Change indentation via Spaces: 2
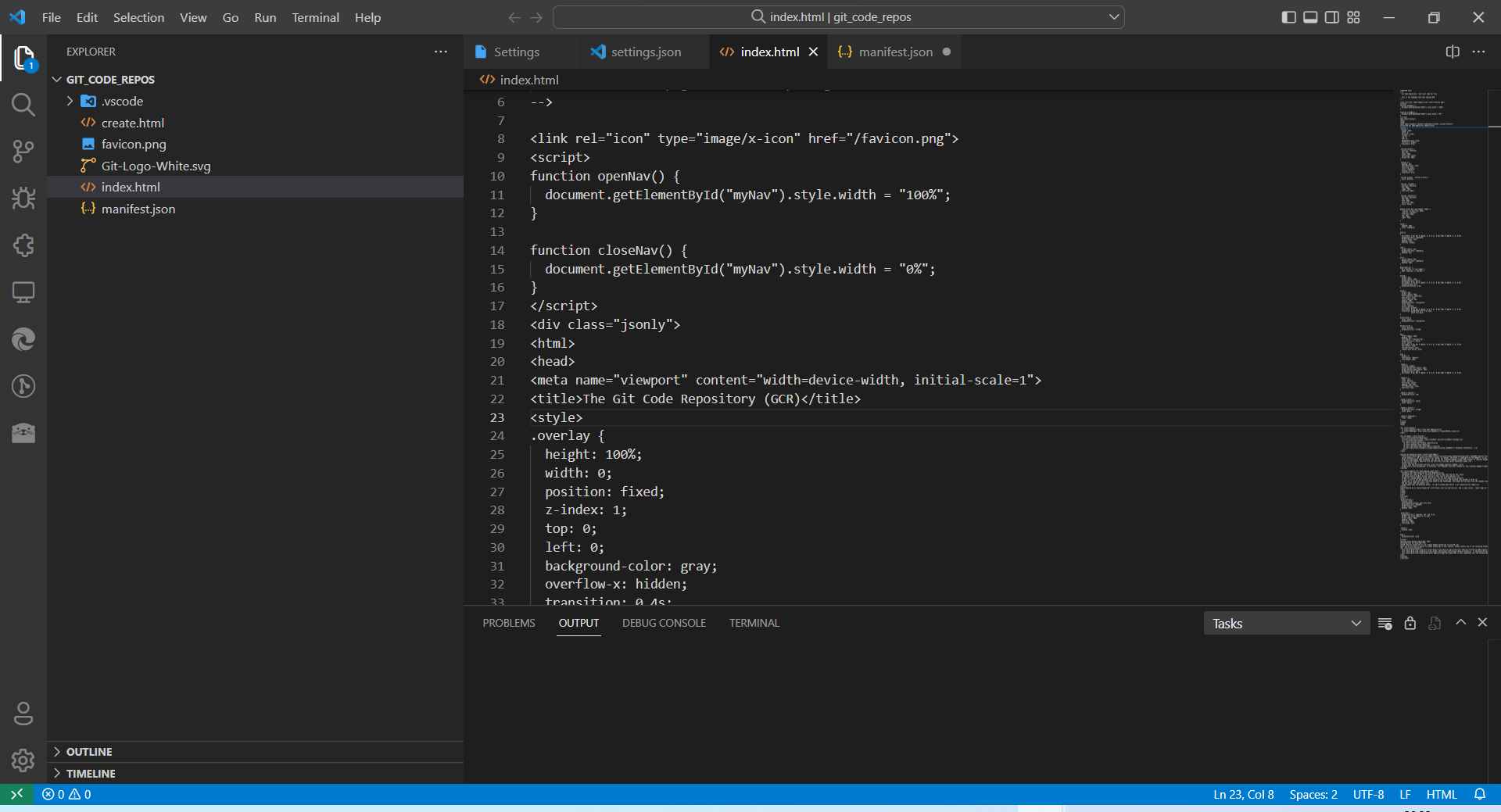The height and width of the screenshot is (812, 1501). tap(1313, 794)
